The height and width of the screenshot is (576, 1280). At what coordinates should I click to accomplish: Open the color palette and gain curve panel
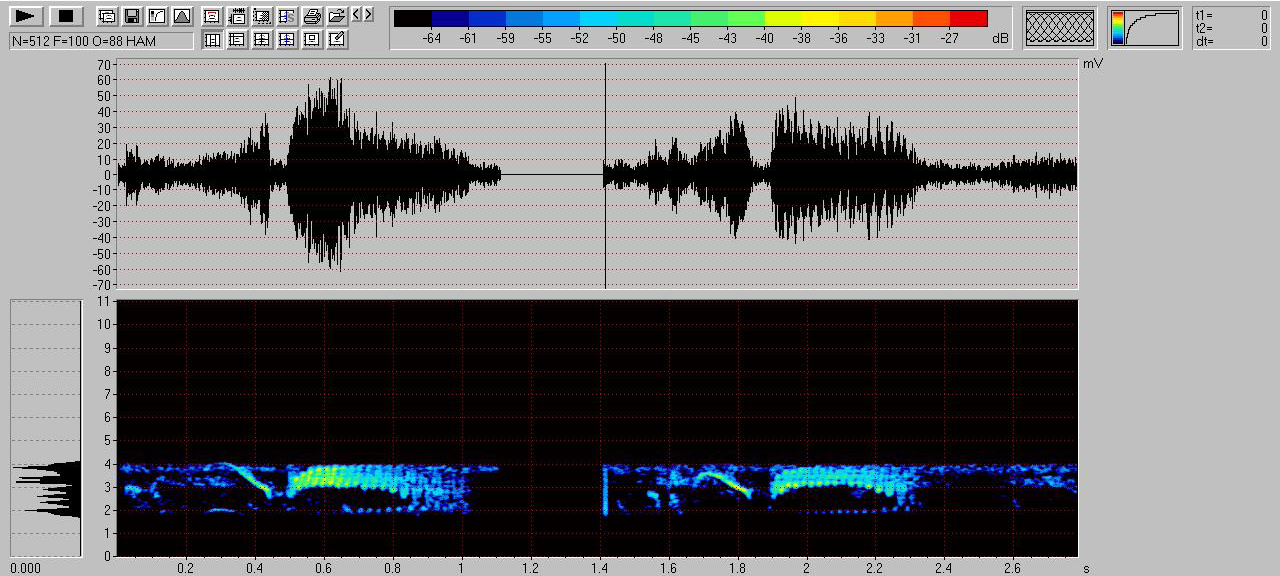click(1144, 28)
